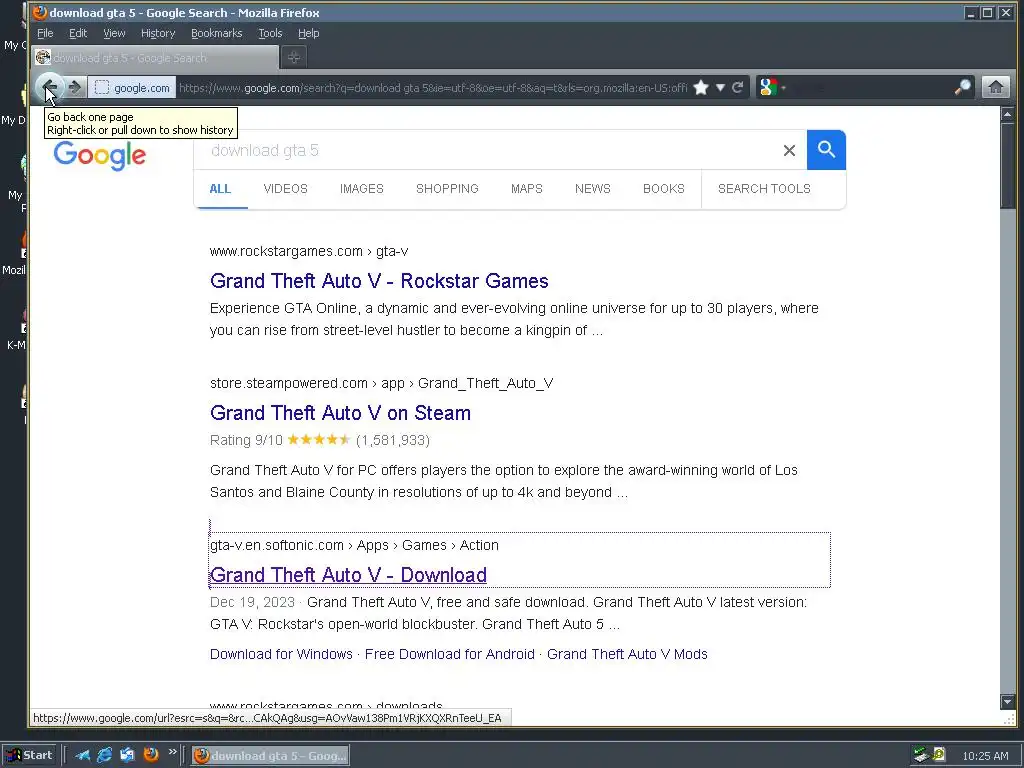Switch to the MAPS results tab
This screenshot has height=768, width=1024.
[526, 189]
